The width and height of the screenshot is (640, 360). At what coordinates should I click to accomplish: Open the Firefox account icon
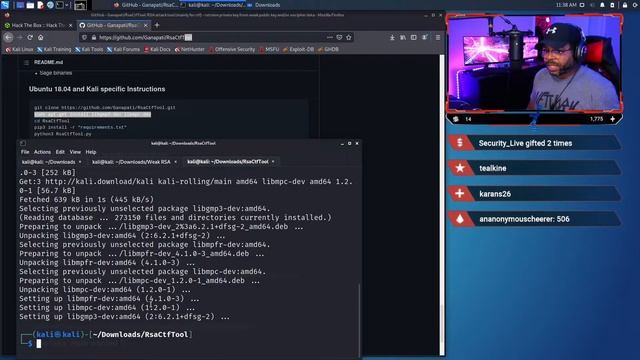[x=425, y=37]
